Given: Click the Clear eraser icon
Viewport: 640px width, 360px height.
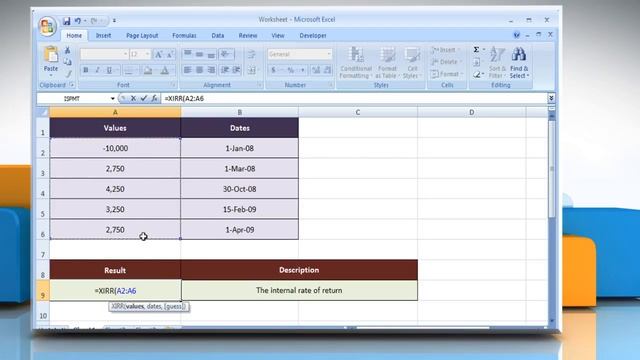Looking at the screenshot, I should click(476, 74).
